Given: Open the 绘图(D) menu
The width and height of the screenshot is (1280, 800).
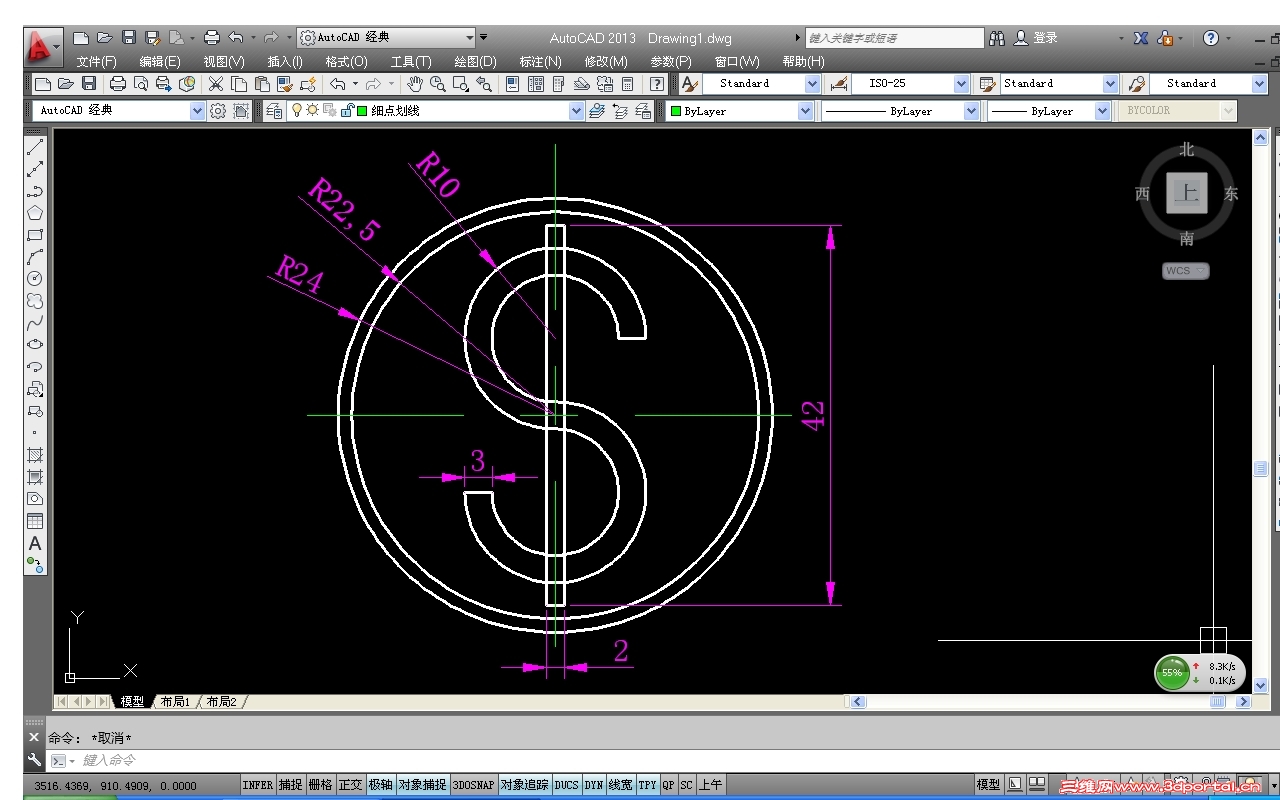Looking at the screenshot, I should pos(475,62).
